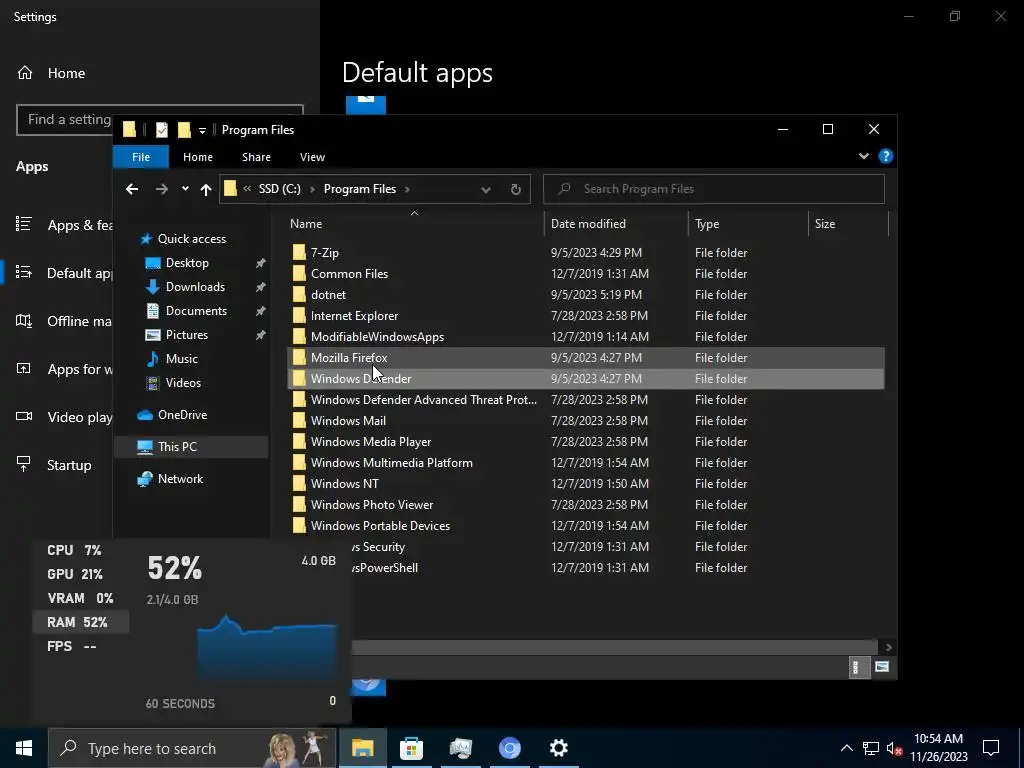The image size is (1024, 768).
Task: Expand address bar history dropdown
Action: pyautogui.click(x=486, y=189)
